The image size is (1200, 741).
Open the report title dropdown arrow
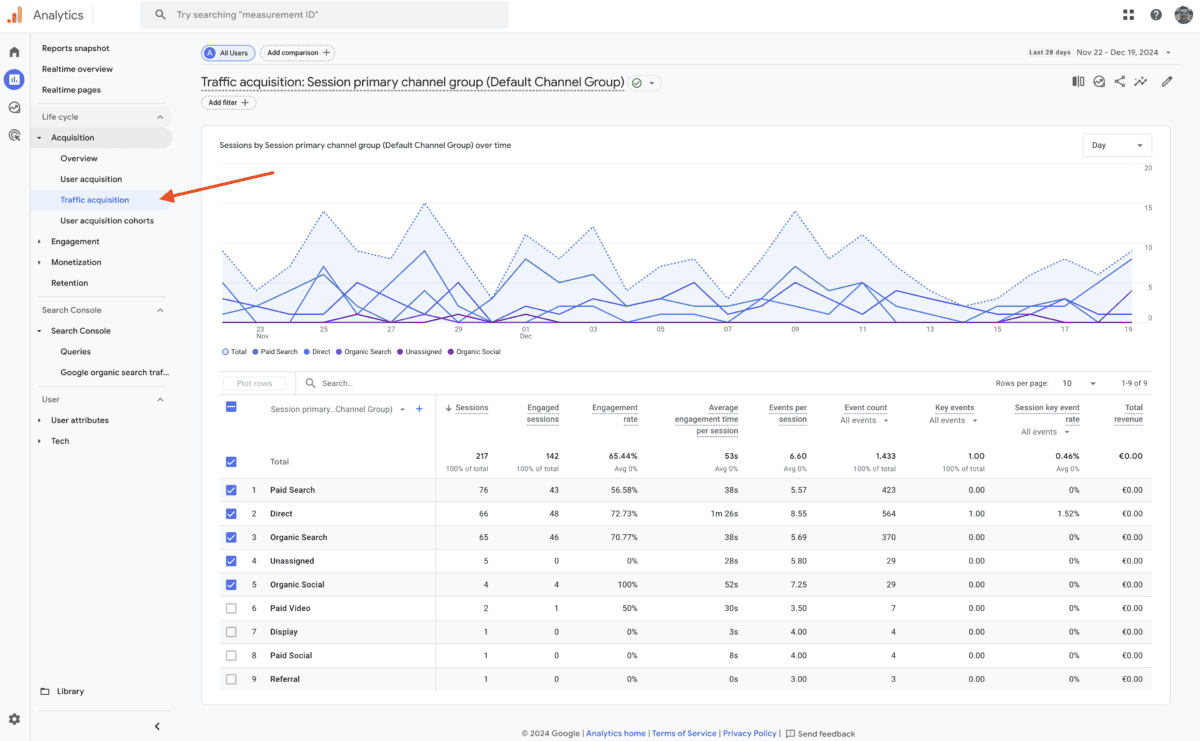pyautogui.click(x=652, y=83)
